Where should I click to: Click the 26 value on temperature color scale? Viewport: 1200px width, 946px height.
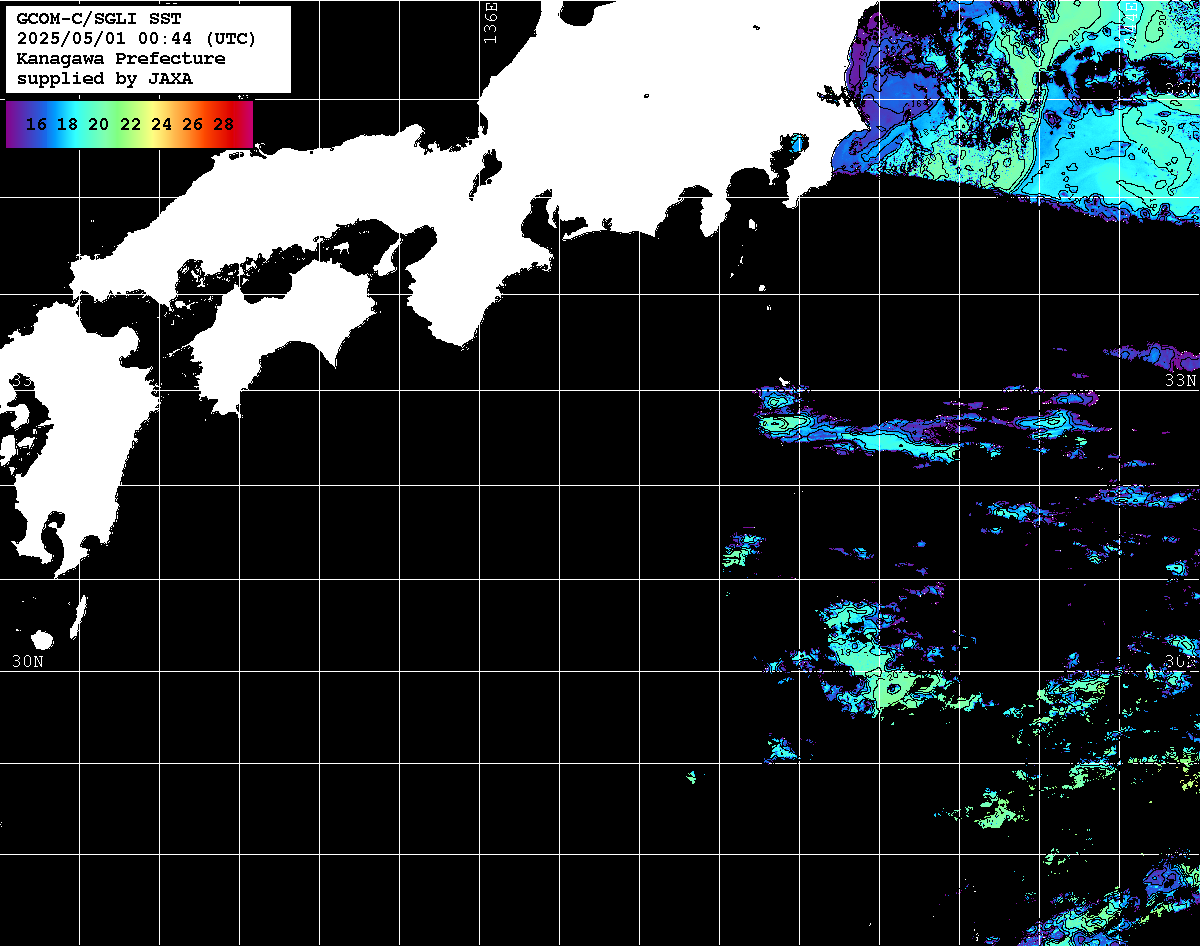coord(193,124)
